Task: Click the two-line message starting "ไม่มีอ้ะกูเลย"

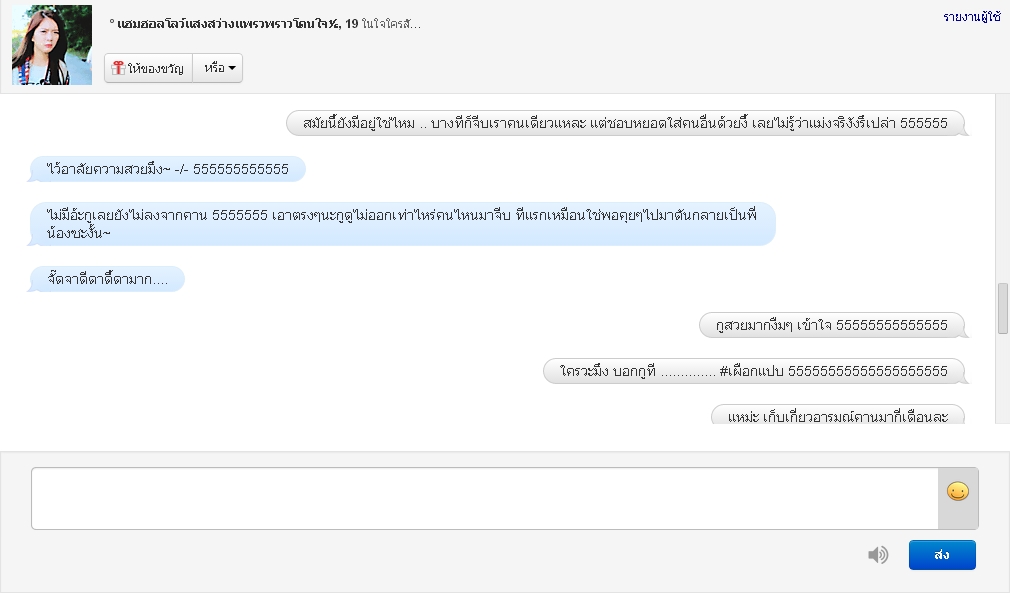Action: (x=402, y=224)
